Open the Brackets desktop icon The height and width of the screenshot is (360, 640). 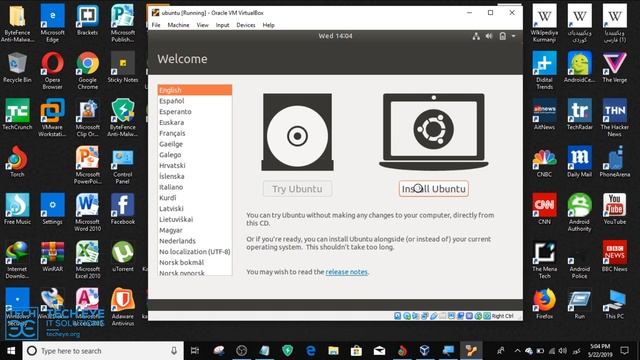[x=87, y=20]
